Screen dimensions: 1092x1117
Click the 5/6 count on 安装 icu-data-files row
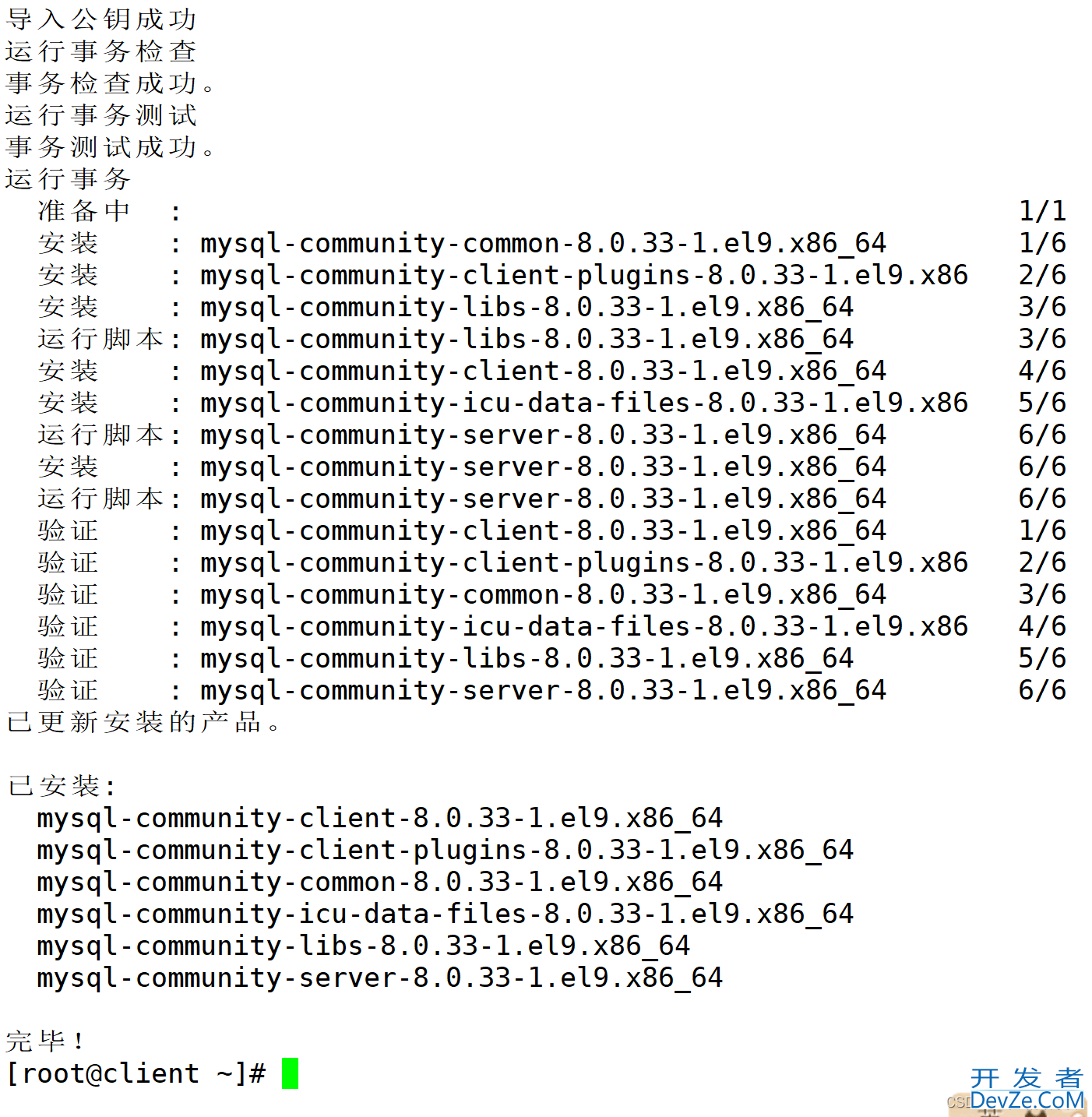click(x=1042, y=403)
